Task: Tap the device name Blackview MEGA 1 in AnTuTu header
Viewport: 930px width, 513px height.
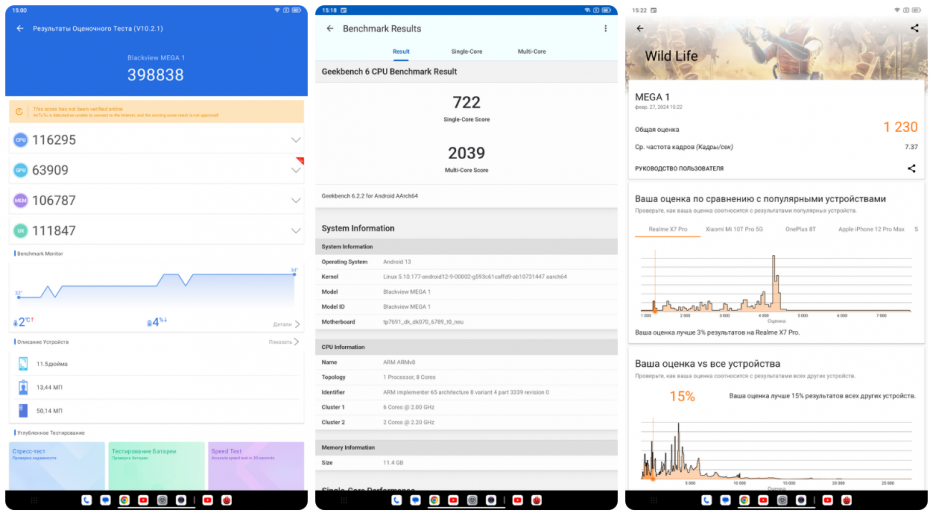Action: pos(156,58)
